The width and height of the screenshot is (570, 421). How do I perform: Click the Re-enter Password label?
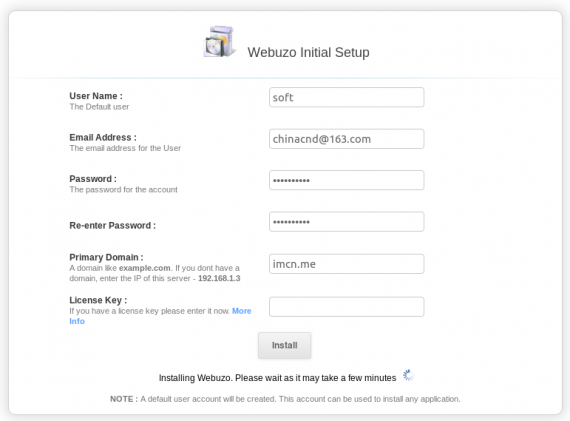(x=112, y=225)
